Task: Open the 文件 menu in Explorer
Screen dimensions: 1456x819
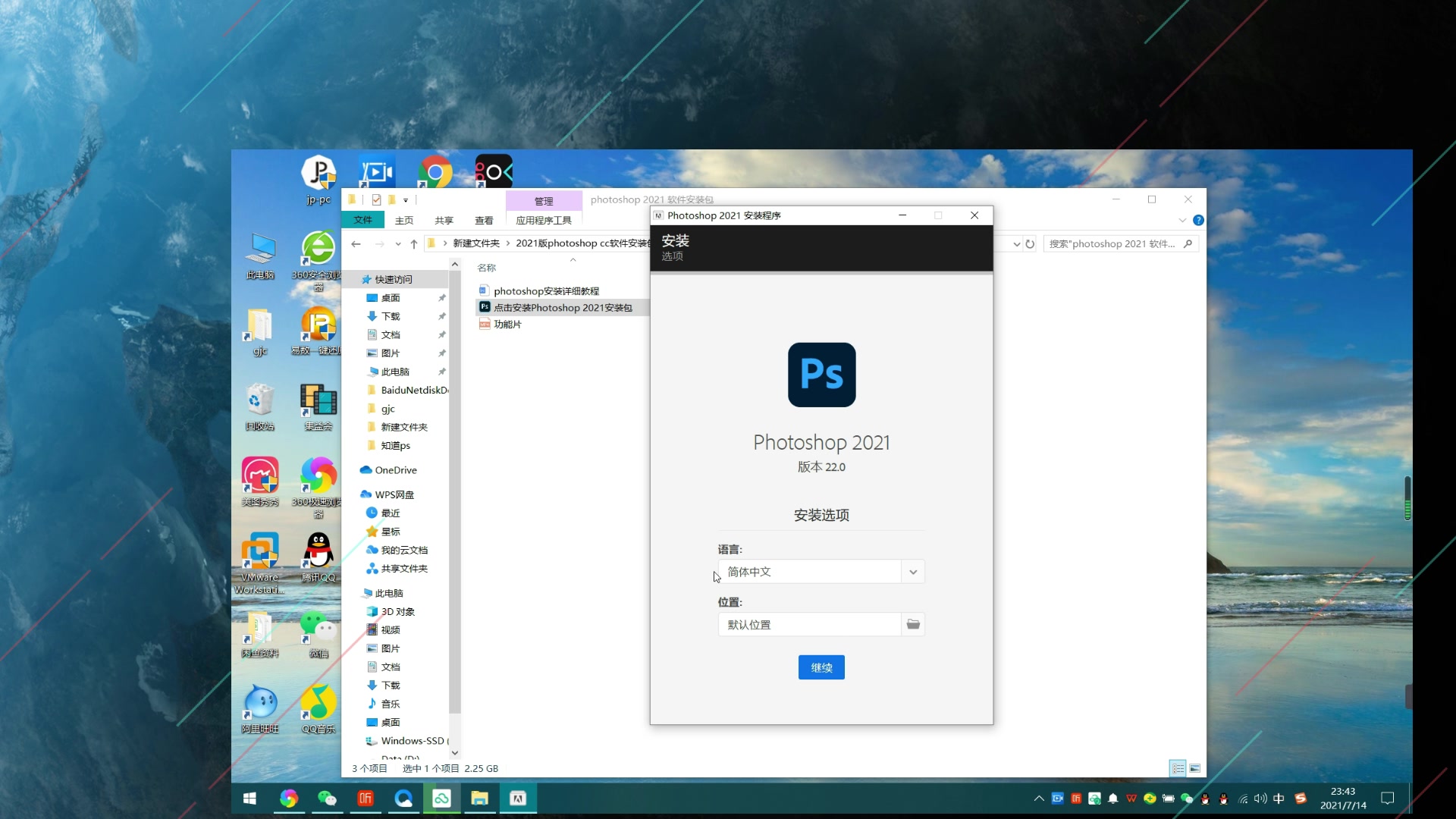Action: tap(363, 220)
